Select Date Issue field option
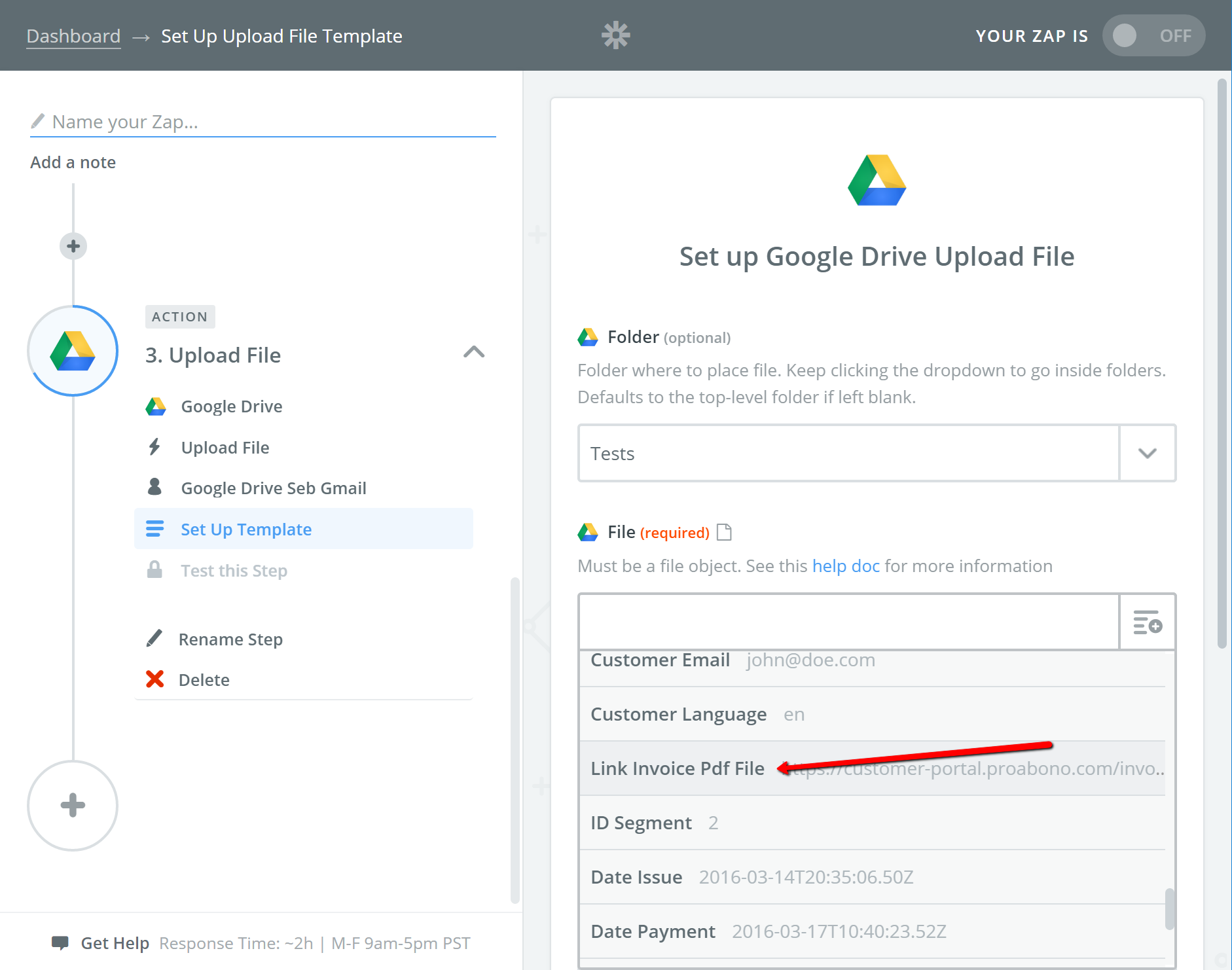The image size is (1232, 970). click(x=872, y=877)
